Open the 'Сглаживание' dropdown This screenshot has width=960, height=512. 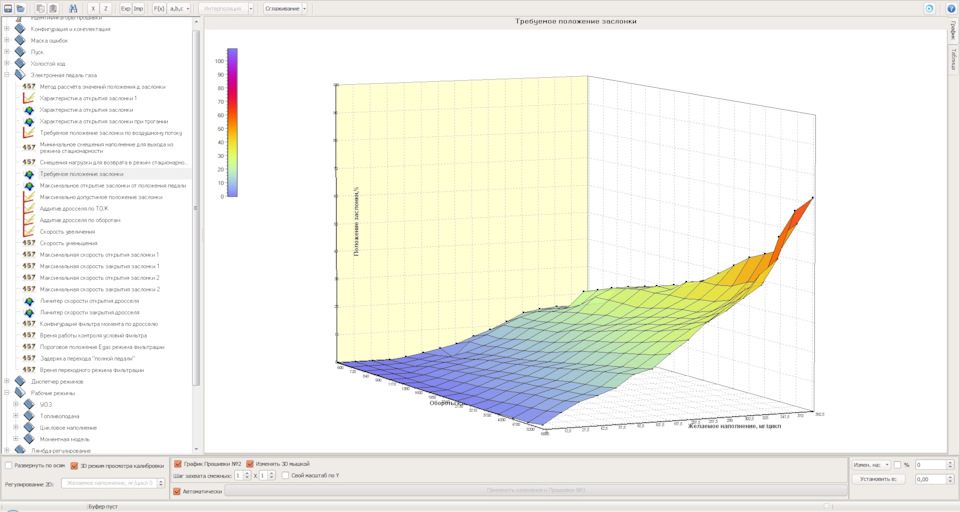click(286, 8)
